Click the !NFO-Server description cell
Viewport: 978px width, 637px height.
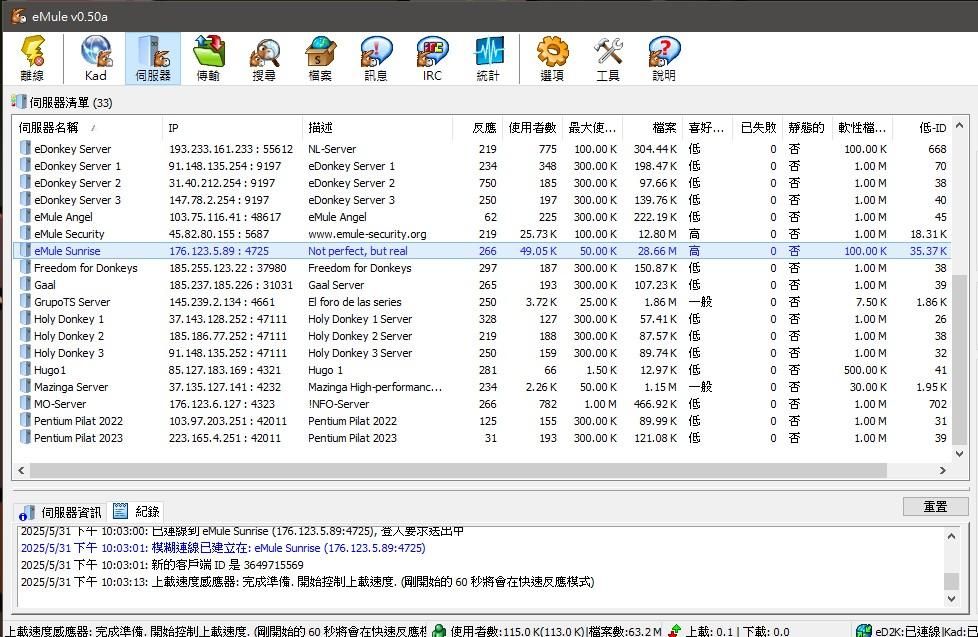point(339,404)
